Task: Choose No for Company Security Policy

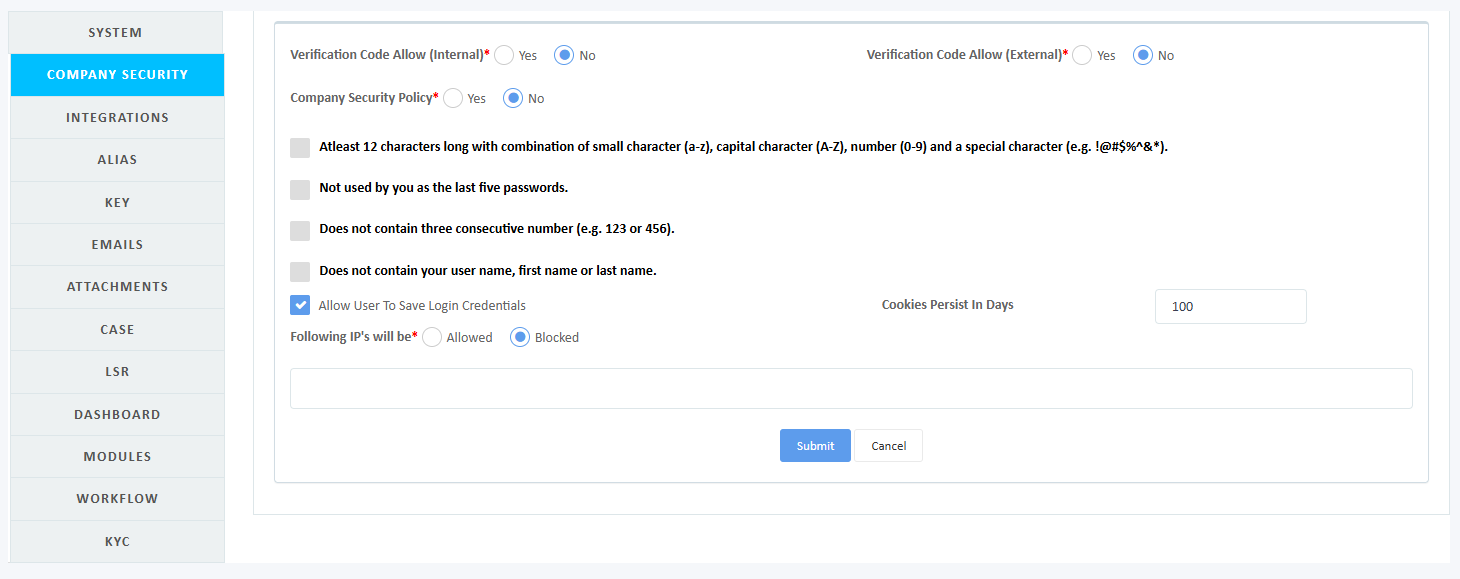Action: [513, 98]
